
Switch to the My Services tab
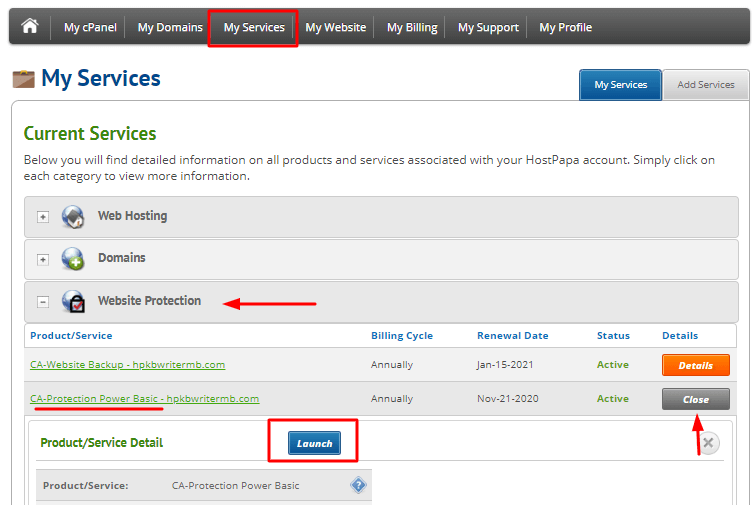620,85
